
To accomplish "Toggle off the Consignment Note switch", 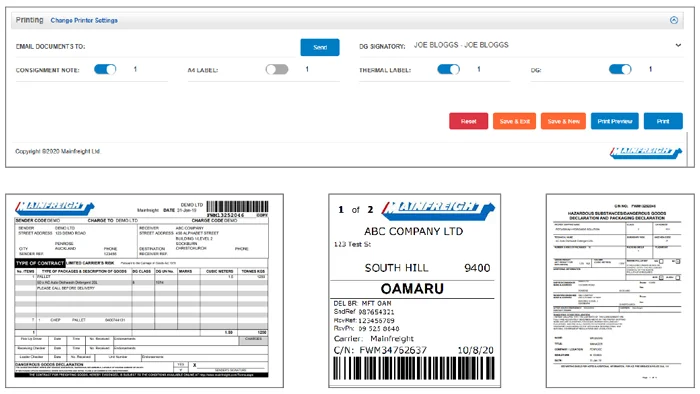I will tap(105, 69).
